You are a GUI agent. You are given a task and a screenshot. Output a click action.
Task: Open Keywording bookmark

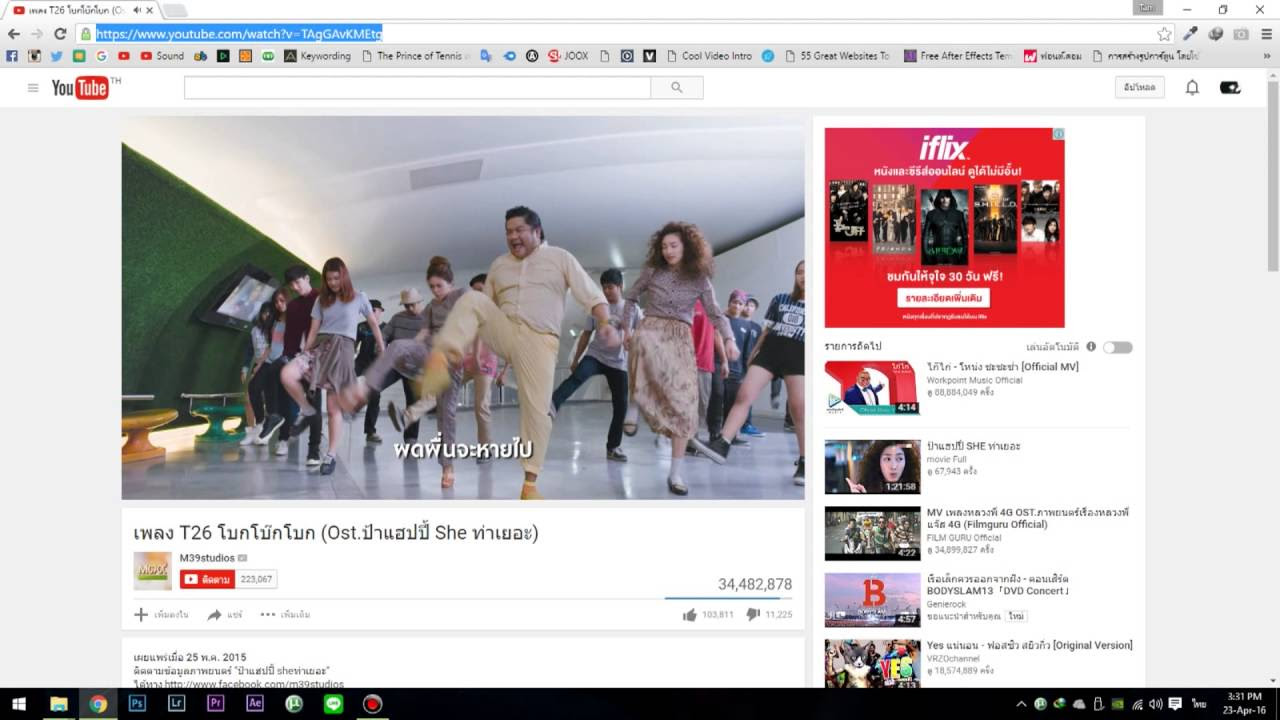point(318,56)
